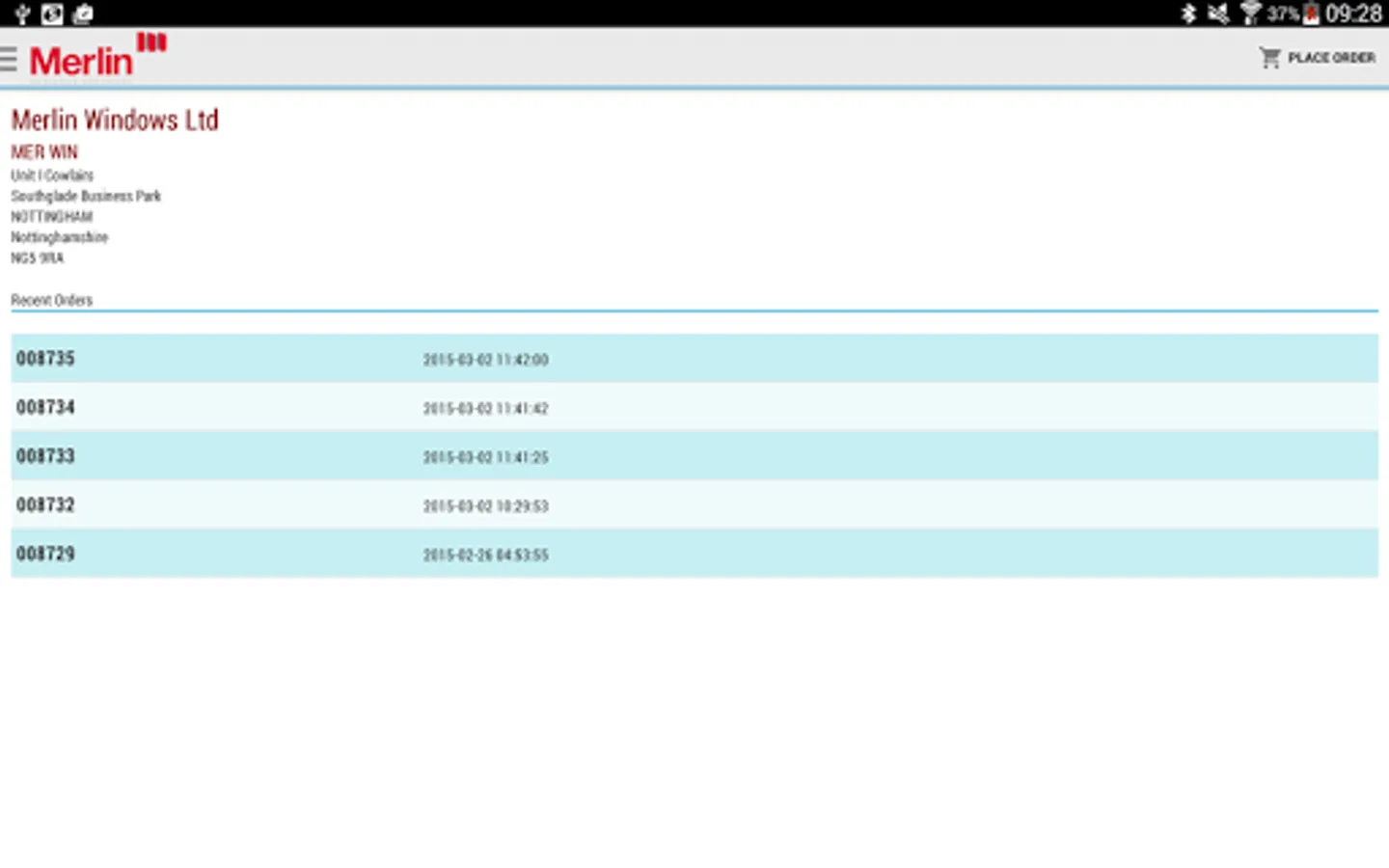Image resolution: width=1389 pixels, height=868 pixels.
Task: Open order 008734
Action: pyautogui.click(x=694, y=407)
